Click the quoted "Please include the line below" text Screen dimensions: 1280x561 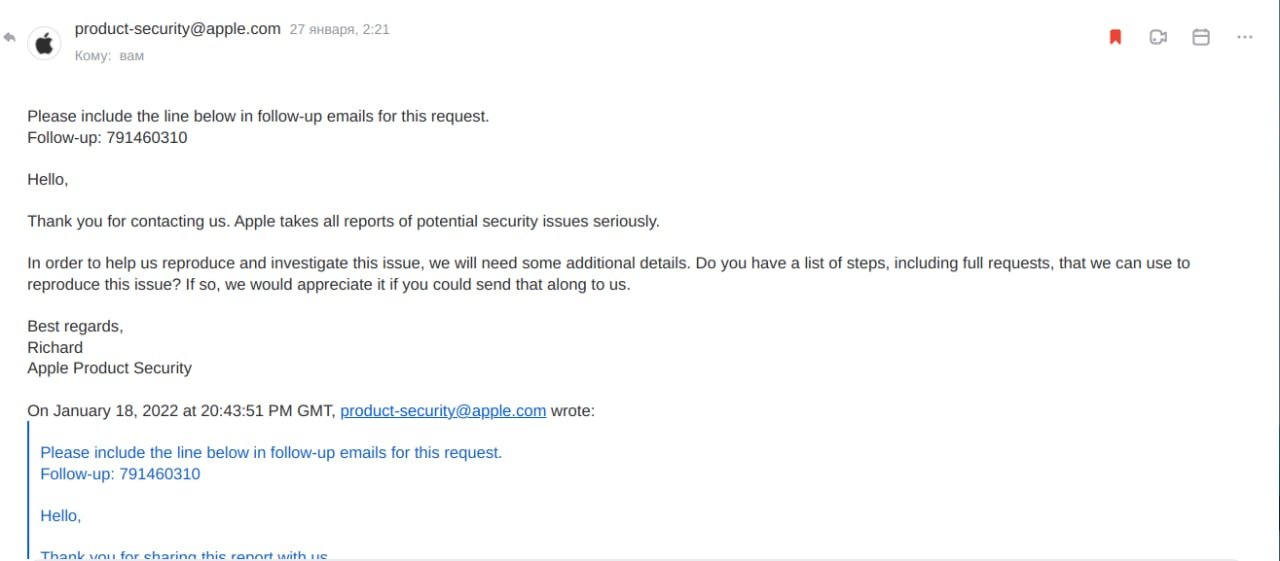[x=271, y=453]
